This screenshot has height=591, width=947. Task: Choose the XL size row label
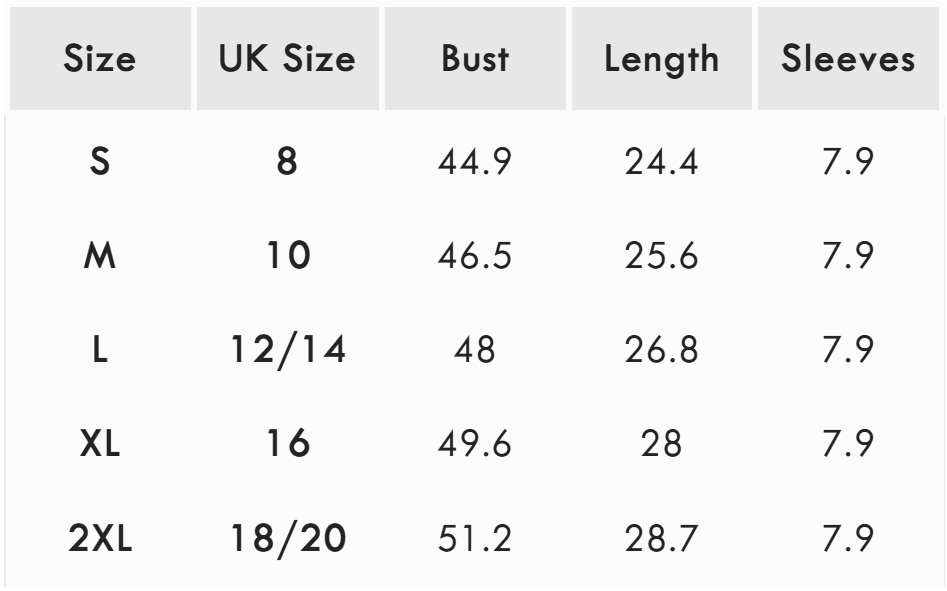(99, 445)
